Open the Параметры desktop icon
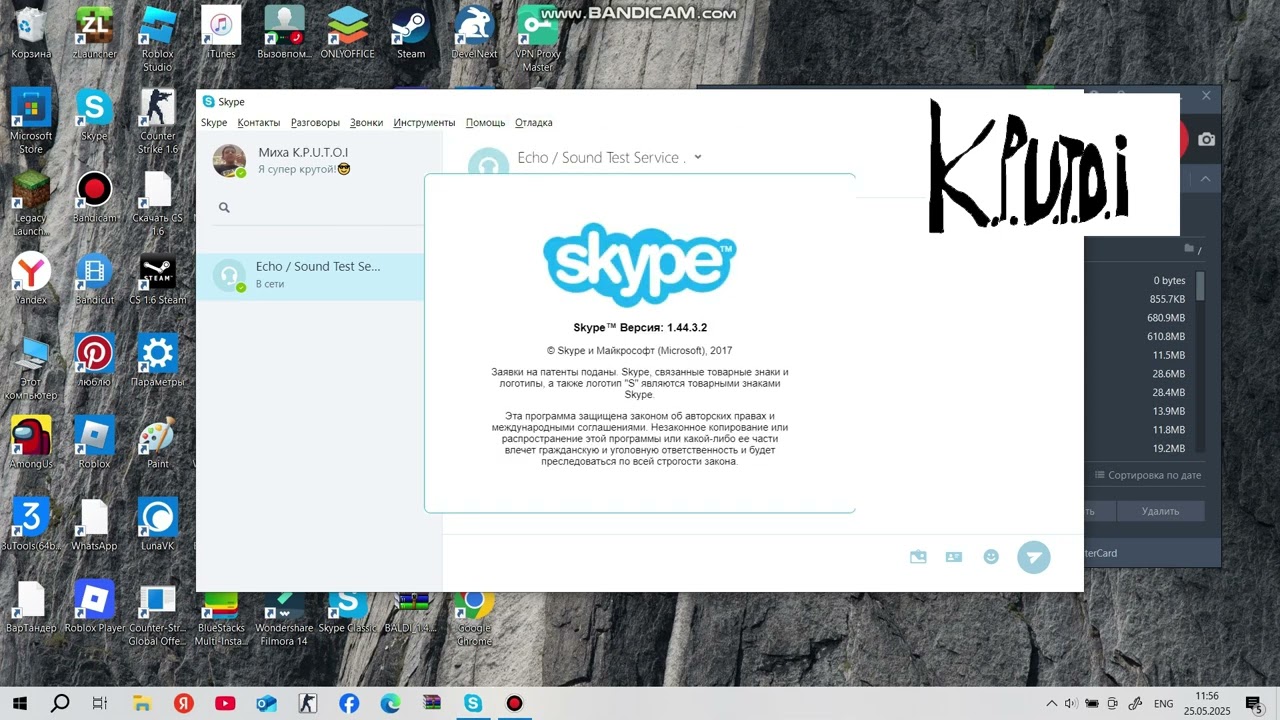 tap(157, 361)
